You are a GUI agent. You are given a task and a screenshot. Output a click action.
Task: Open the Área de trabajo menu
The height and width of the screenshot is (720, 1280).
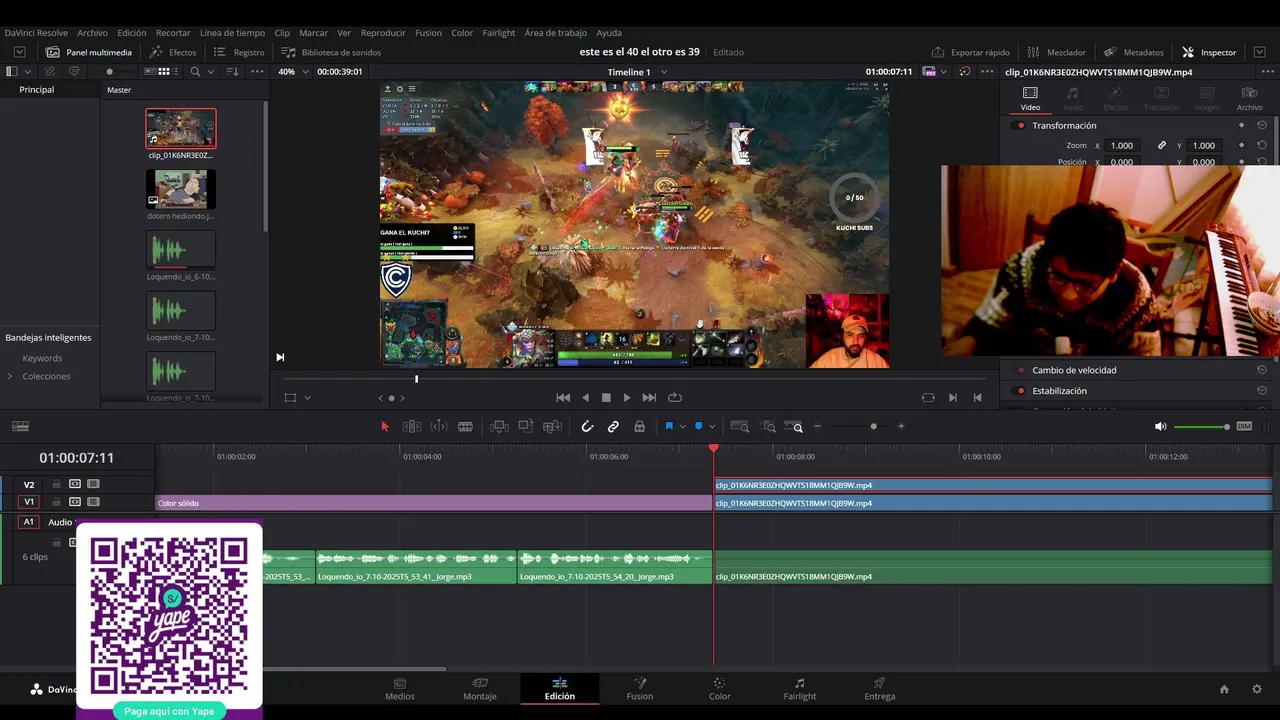[555, 33]
